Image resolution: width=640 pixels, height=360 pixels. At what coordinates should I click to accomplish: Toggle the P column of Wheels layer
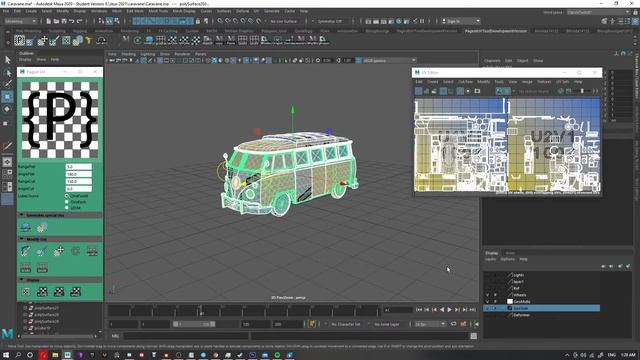(496, 295)
